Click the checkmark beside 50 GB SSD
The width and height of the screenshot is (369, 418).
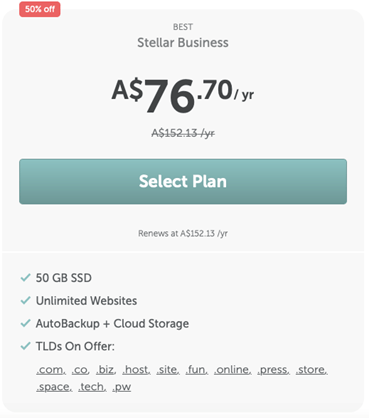pos(26,277)
